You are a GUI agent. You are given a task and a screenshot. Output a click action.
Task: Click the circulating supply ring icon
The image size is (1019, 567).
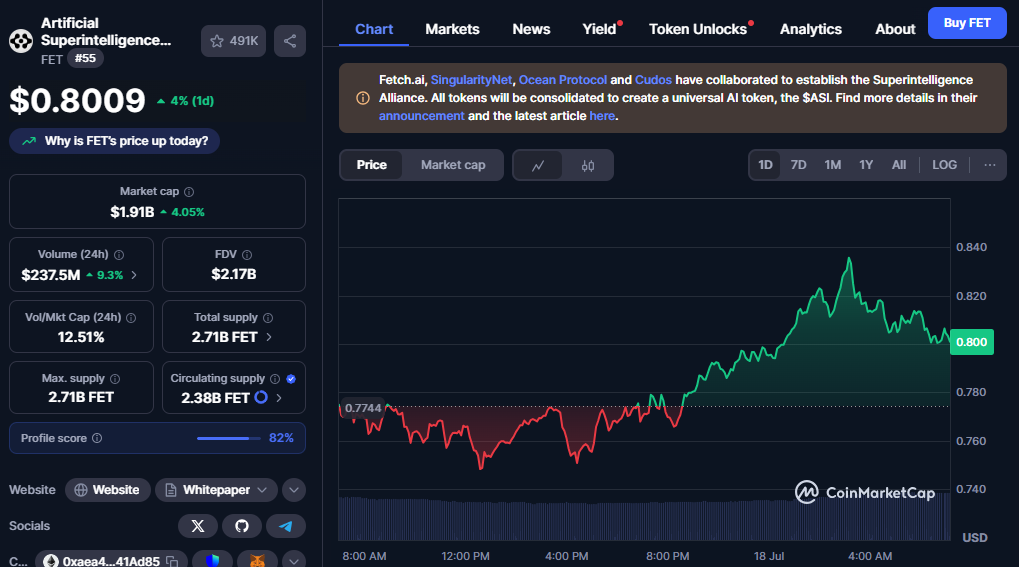[261, 397]
